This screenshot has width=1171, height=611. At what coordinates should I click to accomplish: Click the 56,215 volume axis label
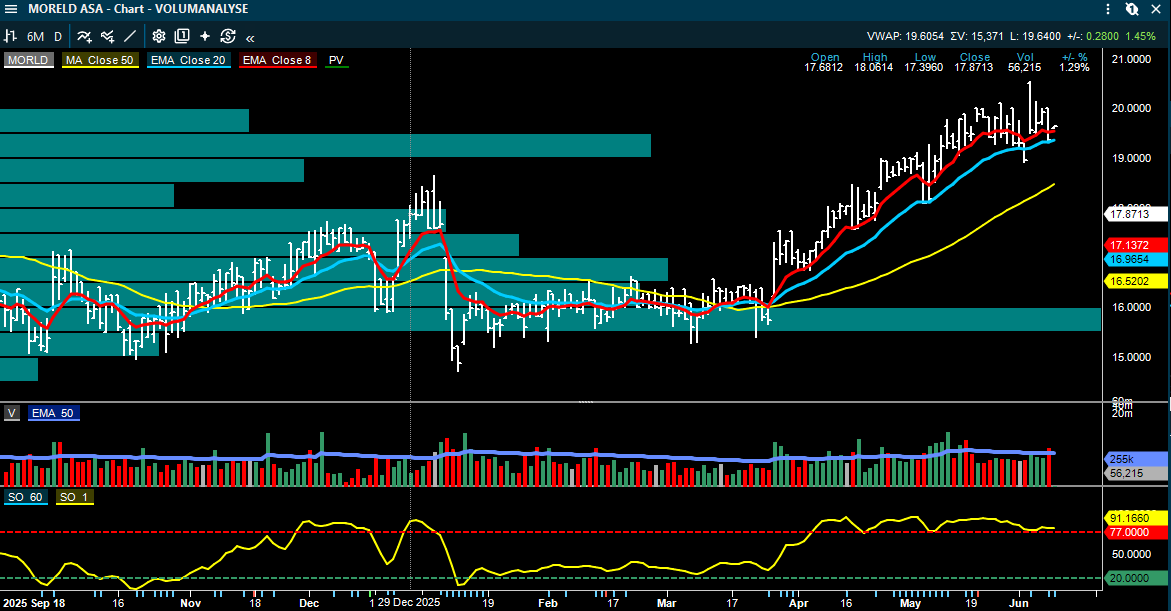pyautogui.click(x=1135, y=473)
